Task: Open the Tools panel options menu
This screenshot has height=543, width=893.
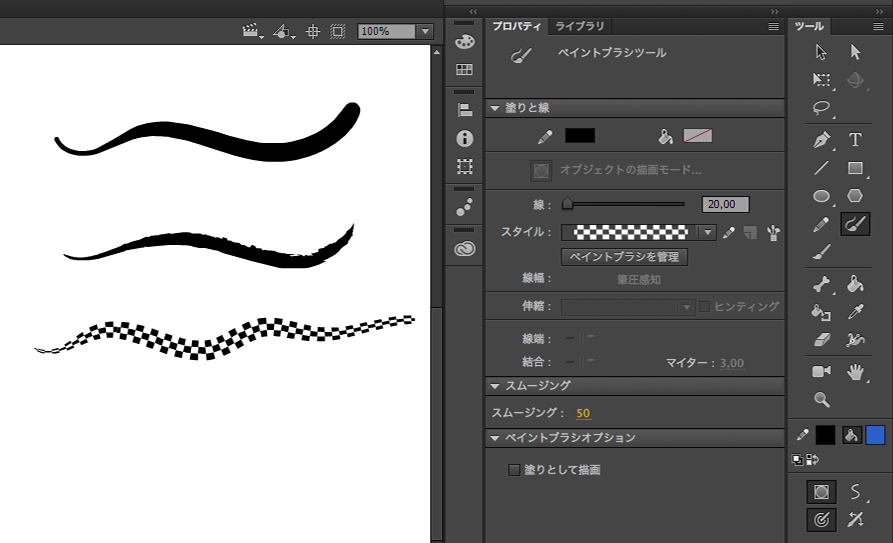Action: coord(878,26)
